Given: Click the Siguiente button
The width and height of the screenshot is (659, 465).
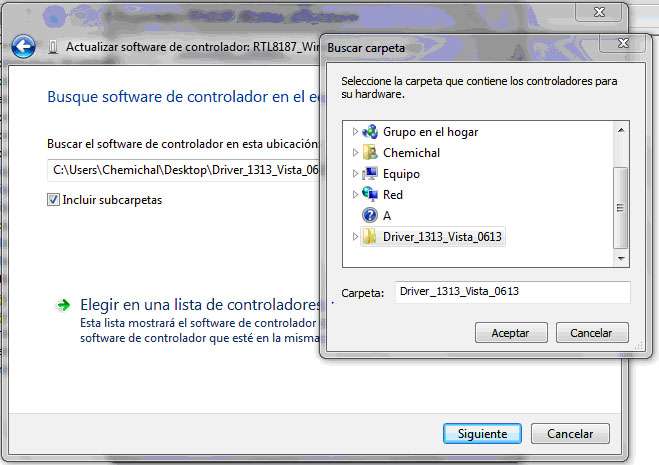Looking at the screenshot, I should coord(482,433).
